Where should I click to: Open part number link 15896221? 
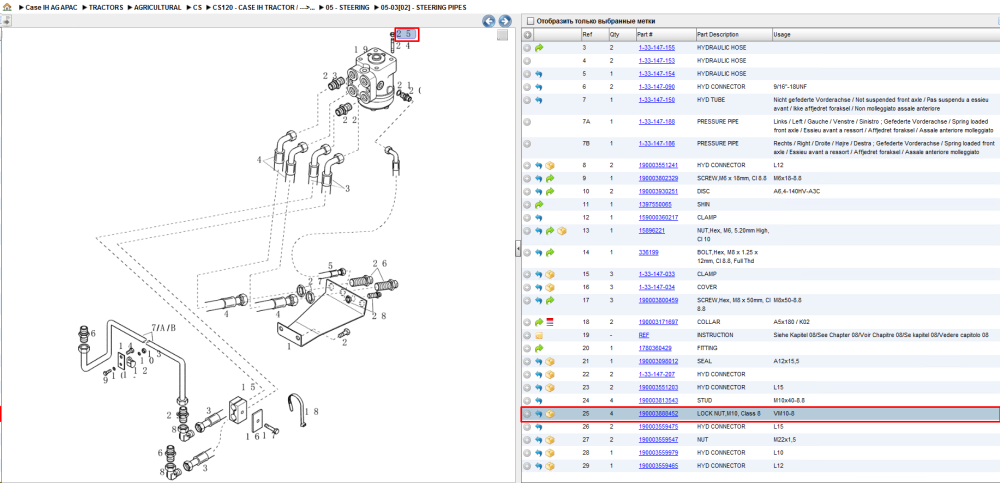652,230
